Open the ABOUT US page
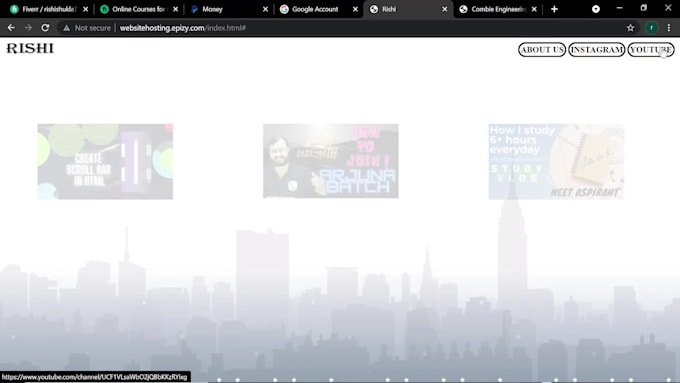 coord(542,49)
